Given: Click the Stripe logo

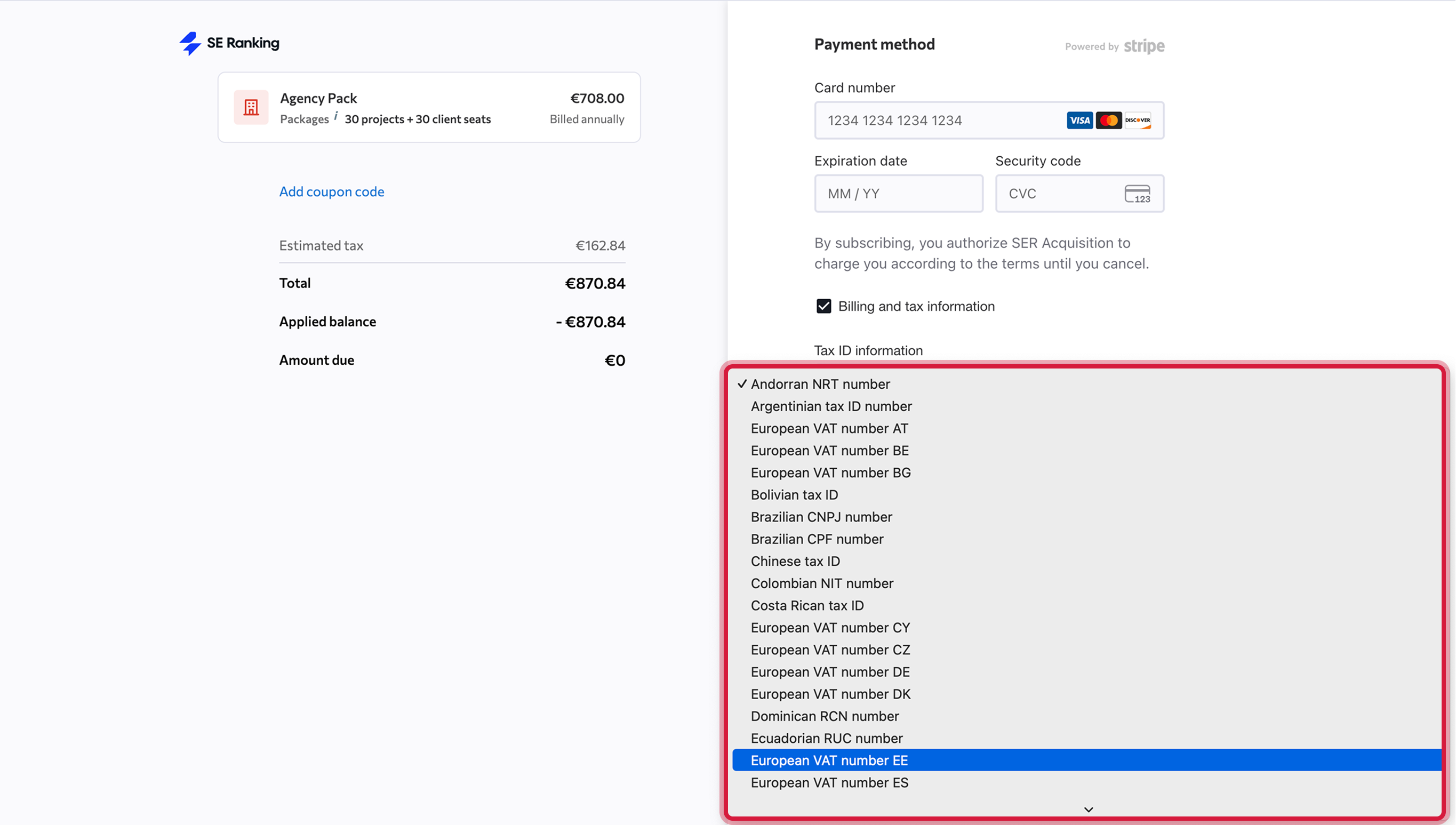Looking at the screenshot, I should (x=1144, y=46).
